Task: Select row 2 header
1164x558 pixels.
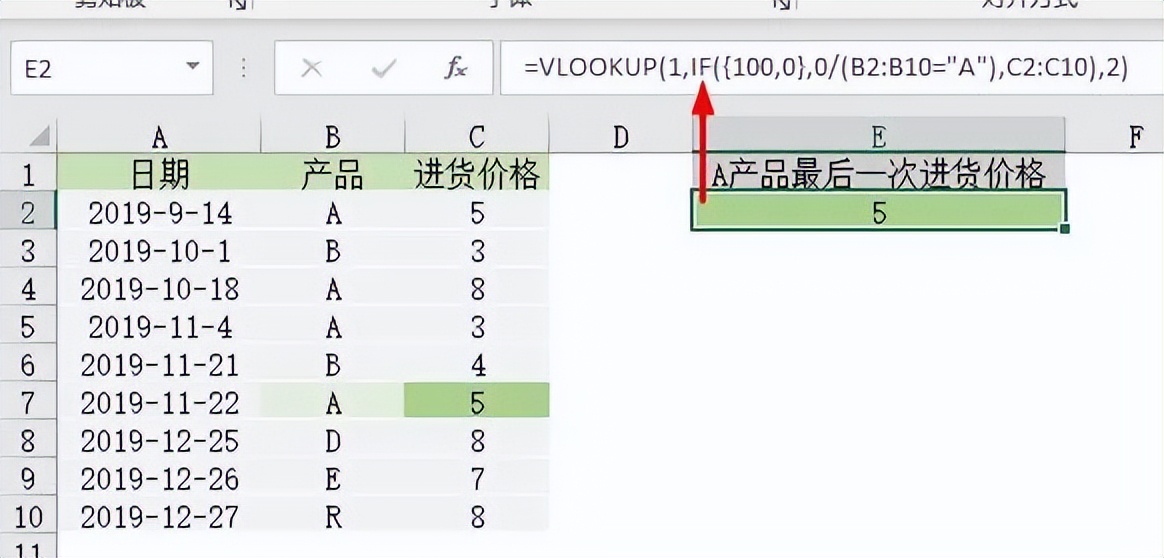Action: pyautogui.click(x=28, y=213)
